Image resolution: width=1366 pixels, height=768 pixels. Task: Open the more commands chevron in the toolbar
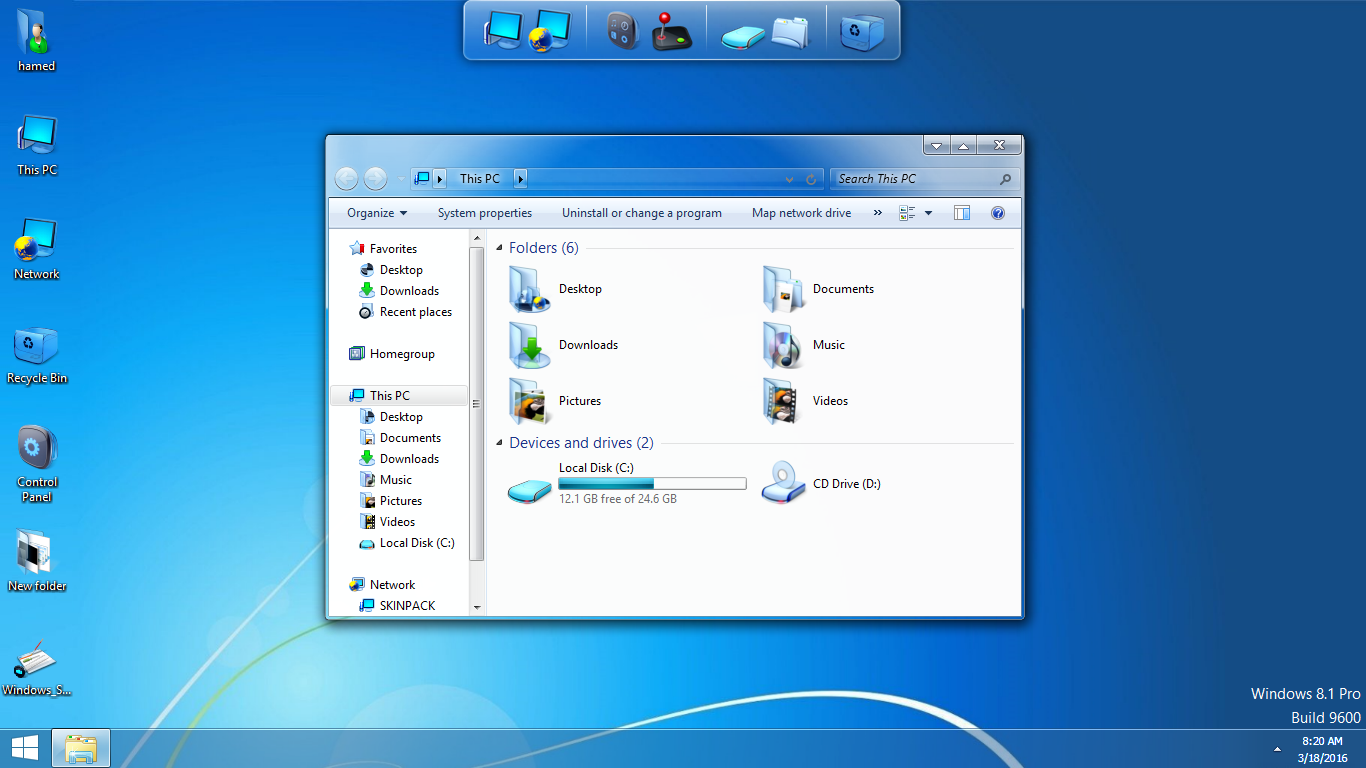877,212
